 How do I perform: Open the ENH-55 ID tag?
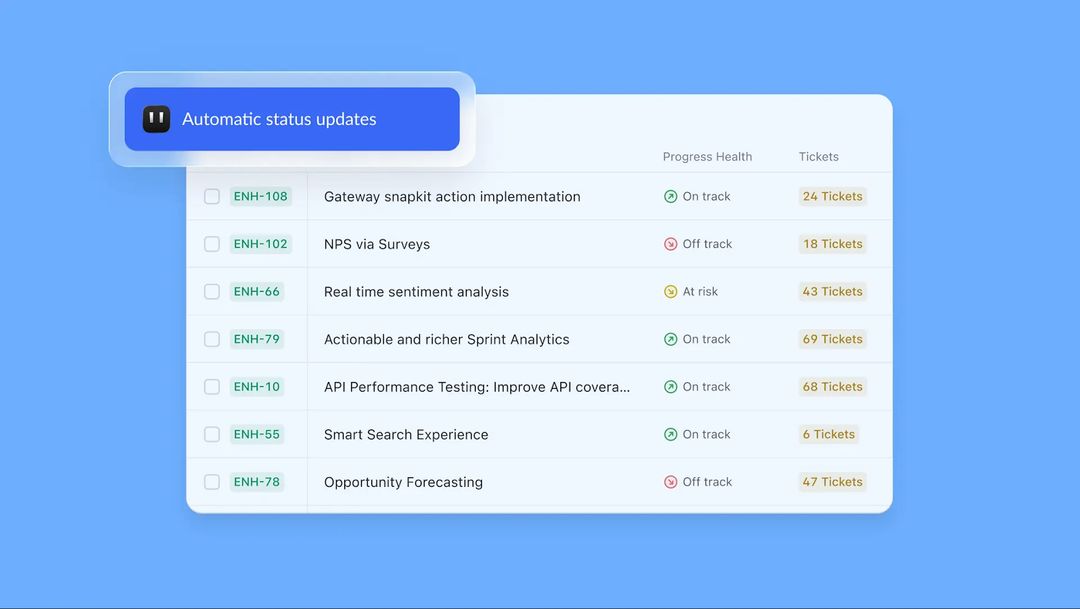(257, 434)
